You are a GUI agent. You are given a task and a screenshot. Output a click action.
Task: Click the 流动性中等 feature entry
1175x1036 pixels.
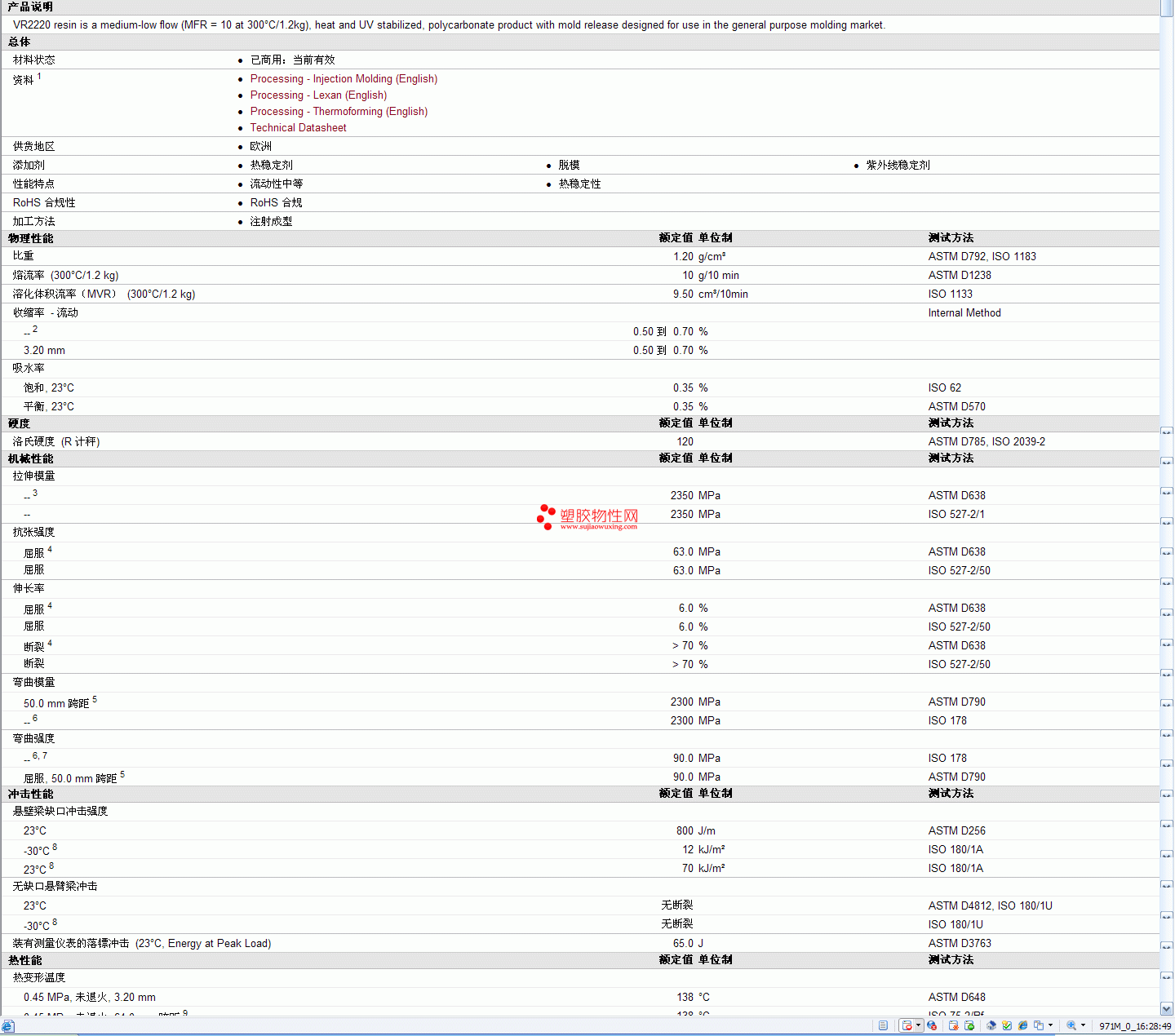coord(276,184)
